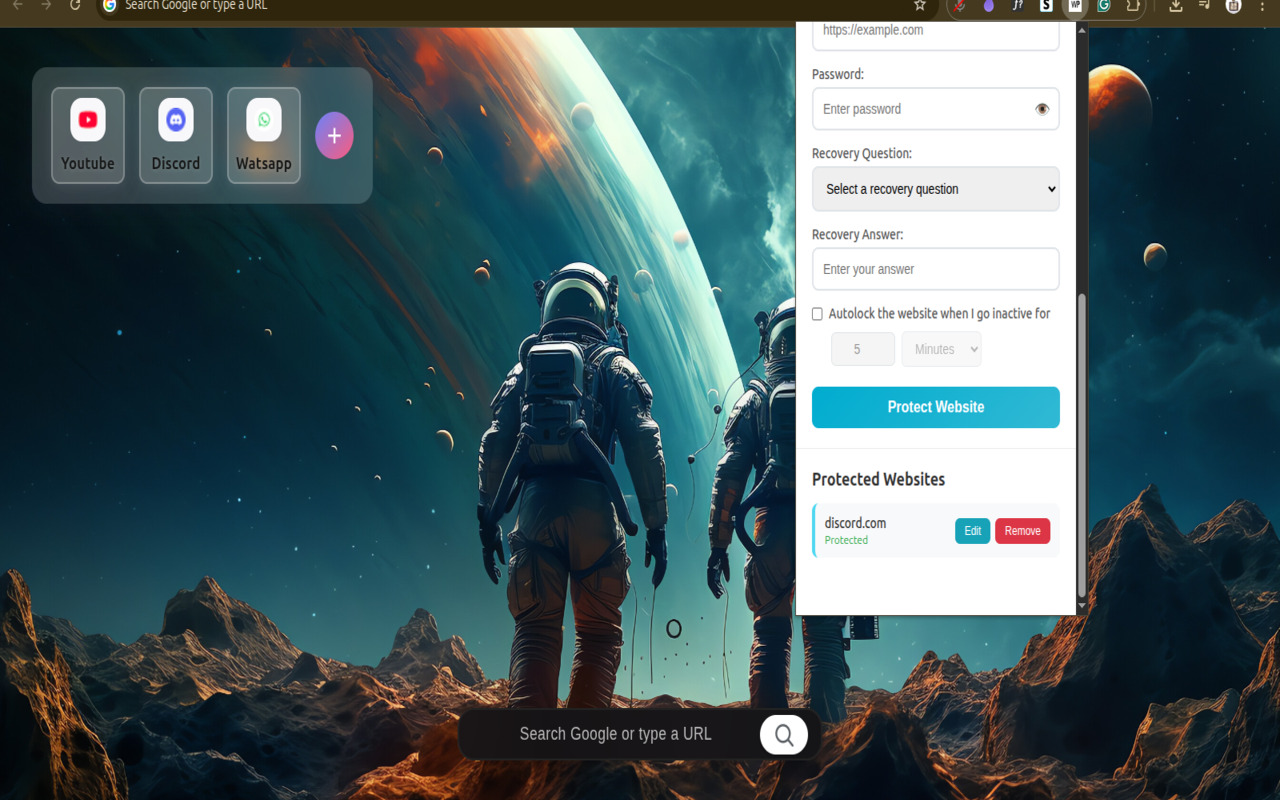
Task: Click the plus icon to add a shortcut
Action: click(334, 135)
